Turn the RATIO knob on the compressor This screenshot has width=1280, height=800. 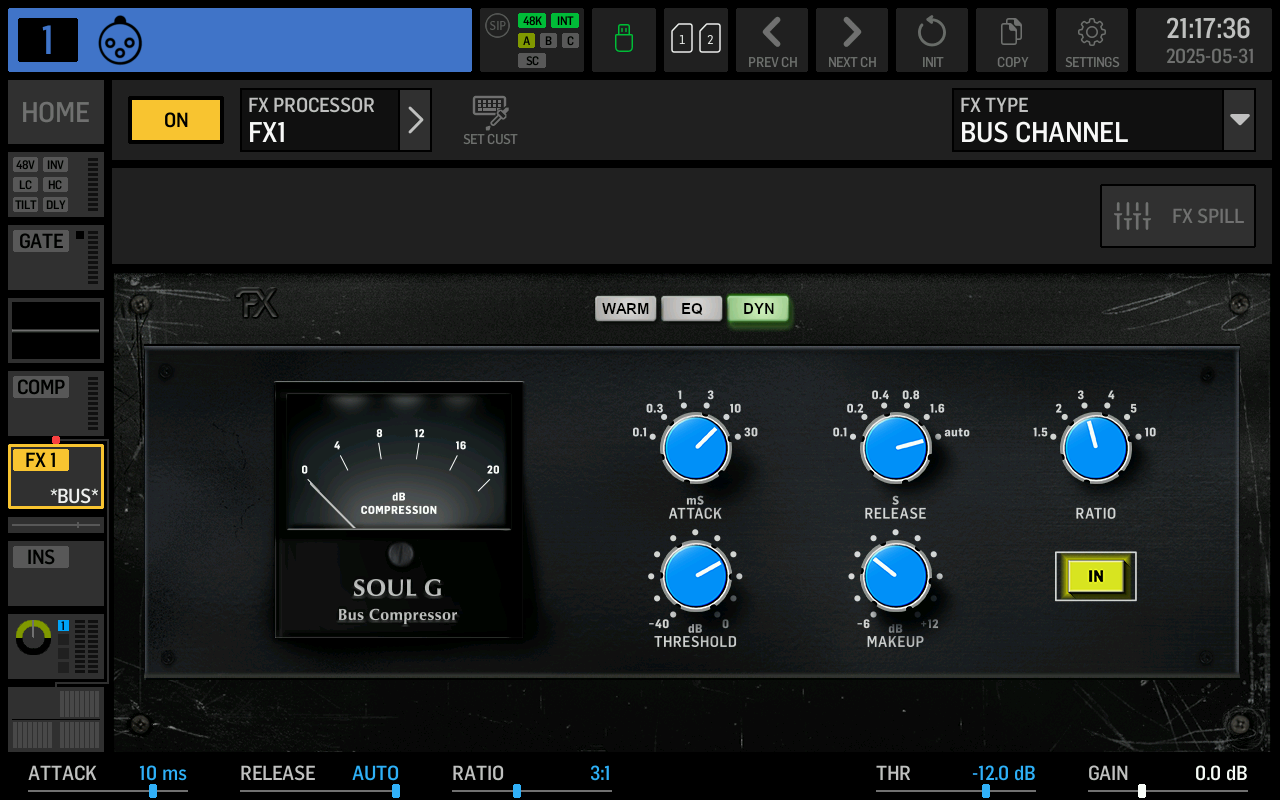(x=1095, y=446)
